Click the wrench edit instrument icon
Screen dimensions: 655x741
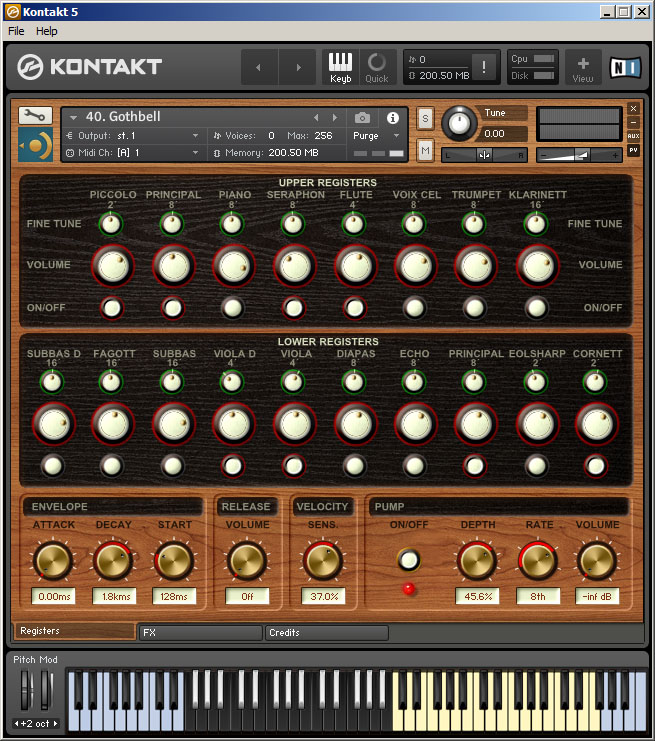(x=34, y=116)
